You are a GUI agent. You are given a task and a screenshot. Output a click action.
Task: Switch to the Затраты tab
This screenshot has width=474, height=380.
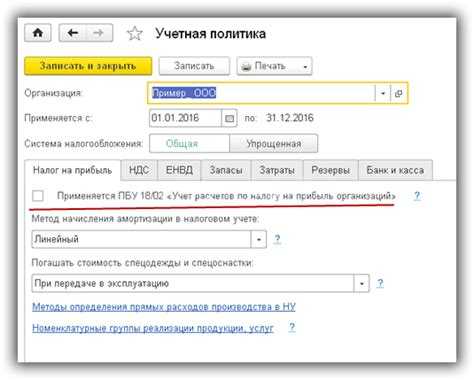tap(277, 170)
